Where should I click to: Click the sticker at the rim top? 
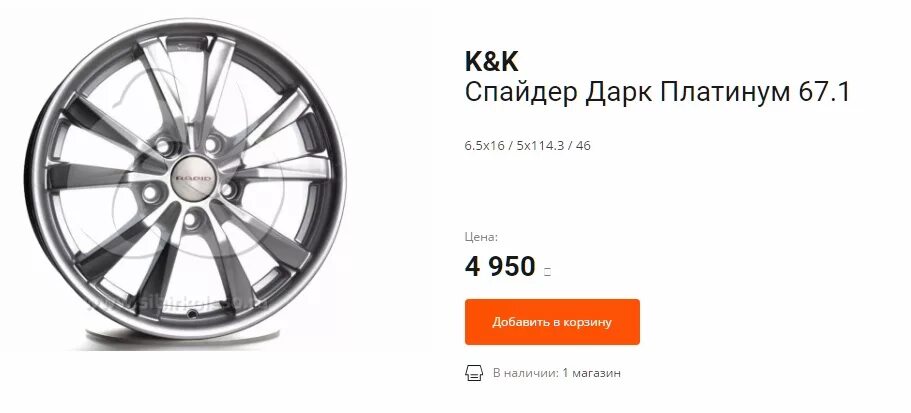click(x=187, y=43)
